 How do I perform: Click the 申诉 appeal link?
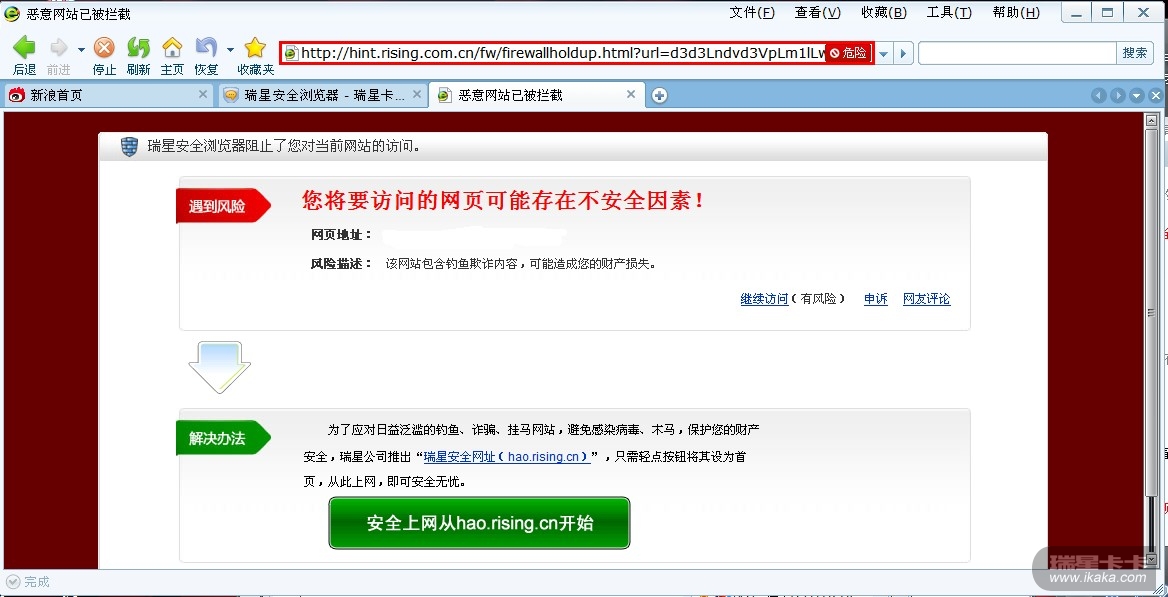pyautogui.click(x=876, y=299)
